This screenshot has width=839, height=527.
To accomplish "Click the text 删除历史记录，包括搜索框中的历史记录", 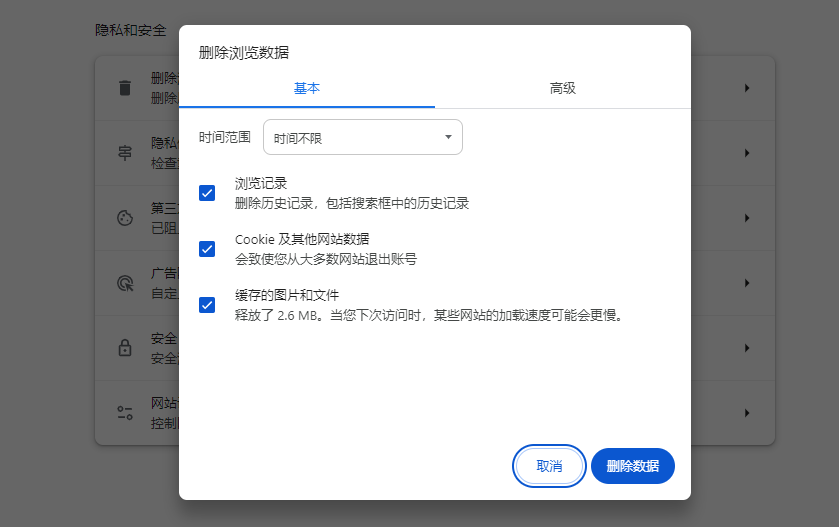I will pyautogui.click(x=352, y=203).
